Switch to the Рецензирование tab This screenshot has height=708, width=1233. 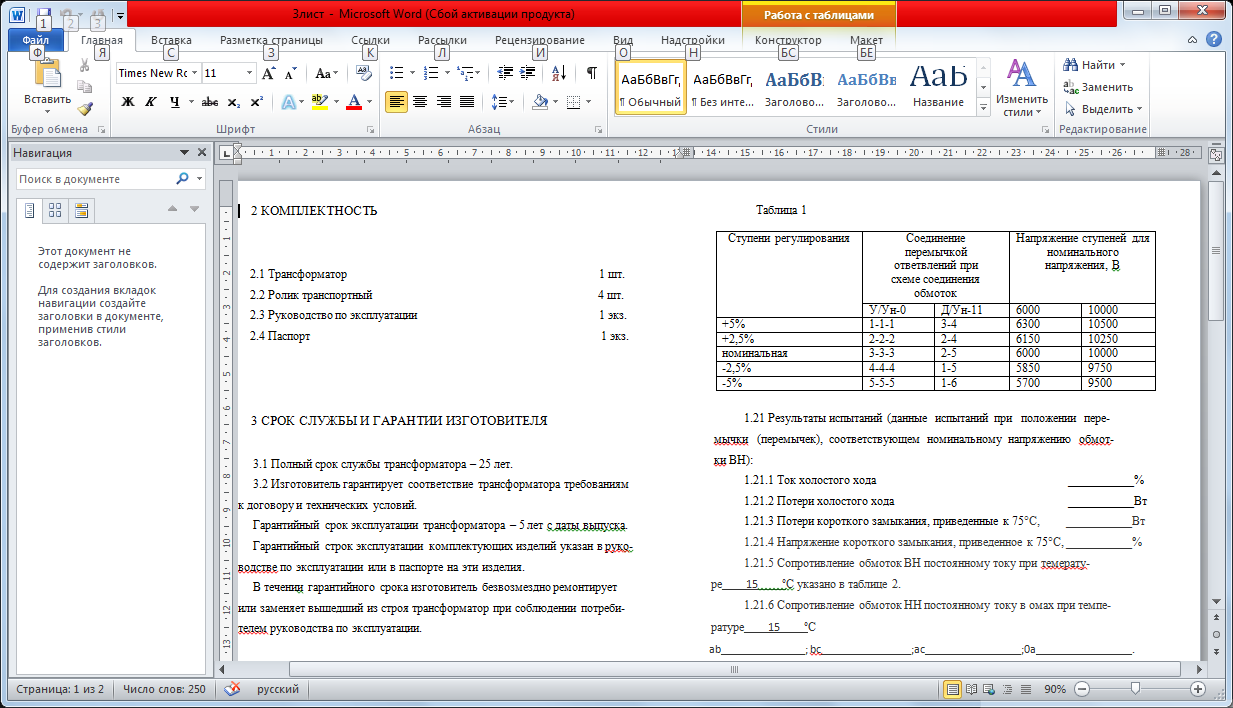[x=540, y=40]
